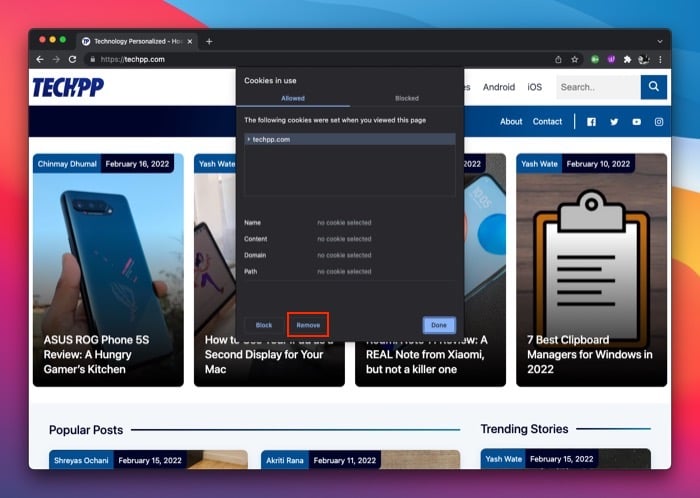
Task: Open a new browser tab
Action: (x=209, y=42)
